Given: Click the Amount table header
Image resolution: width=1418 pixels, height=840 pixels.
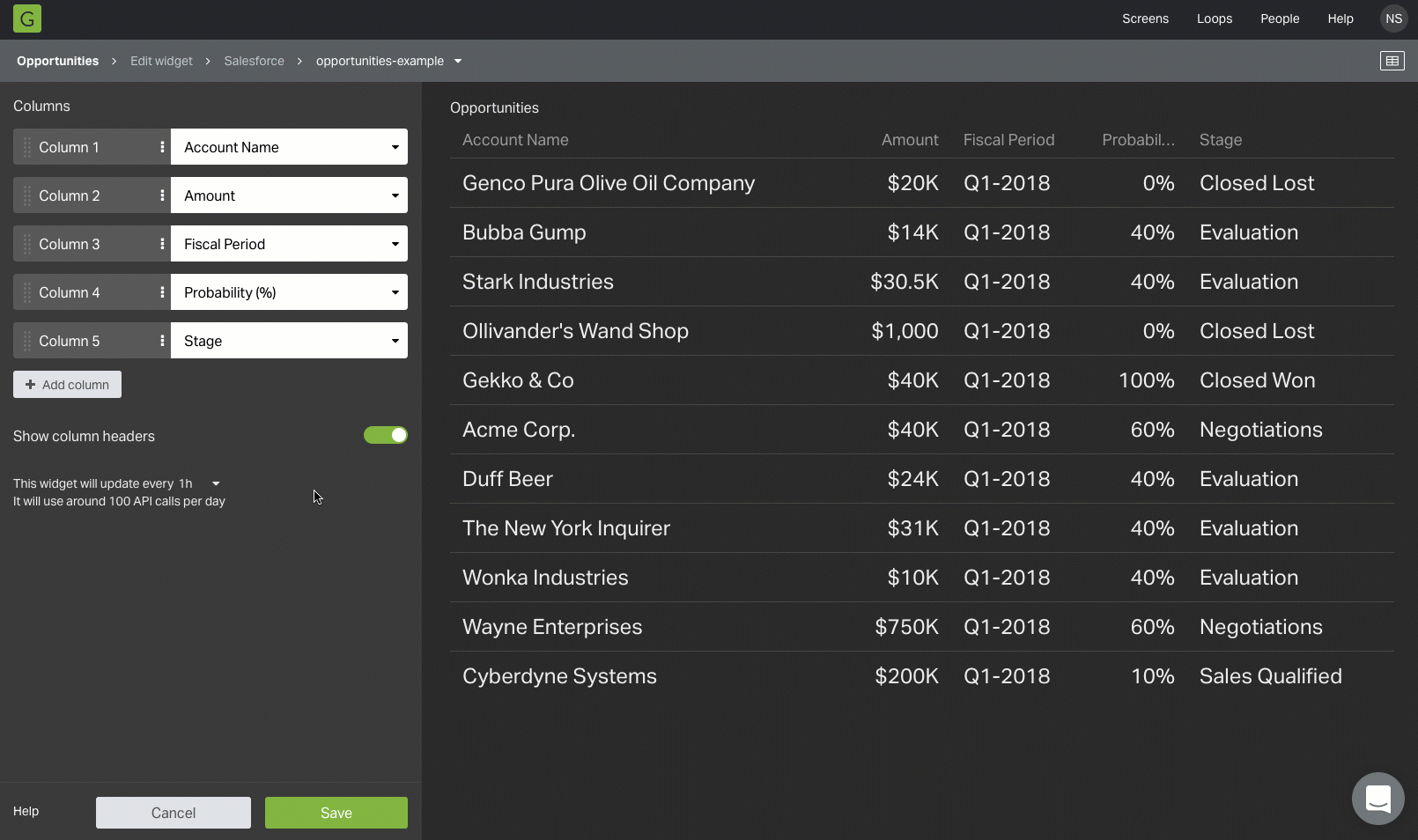Looking at the screenshot, I should point(910,140).
